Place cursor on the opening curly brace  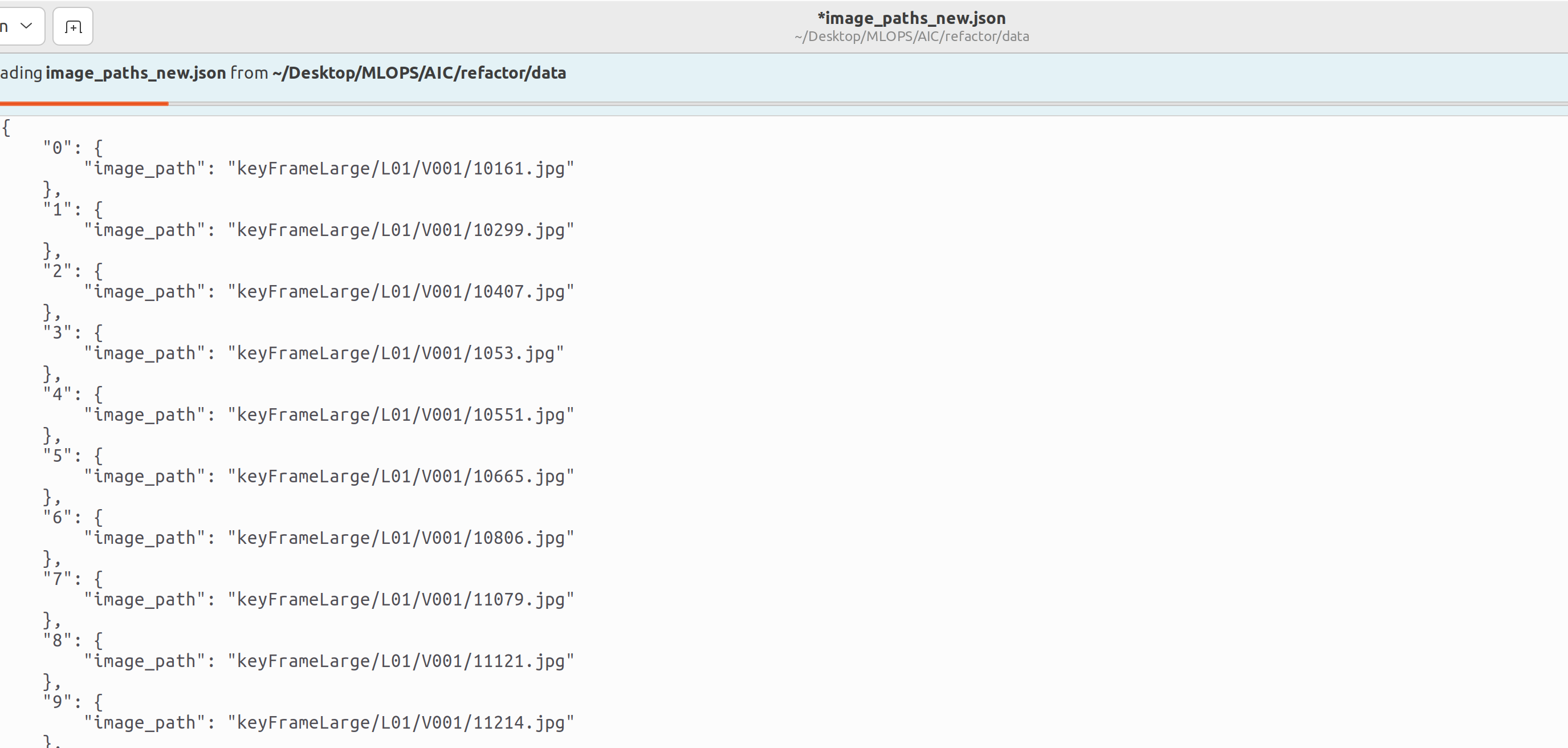point(6,128)
